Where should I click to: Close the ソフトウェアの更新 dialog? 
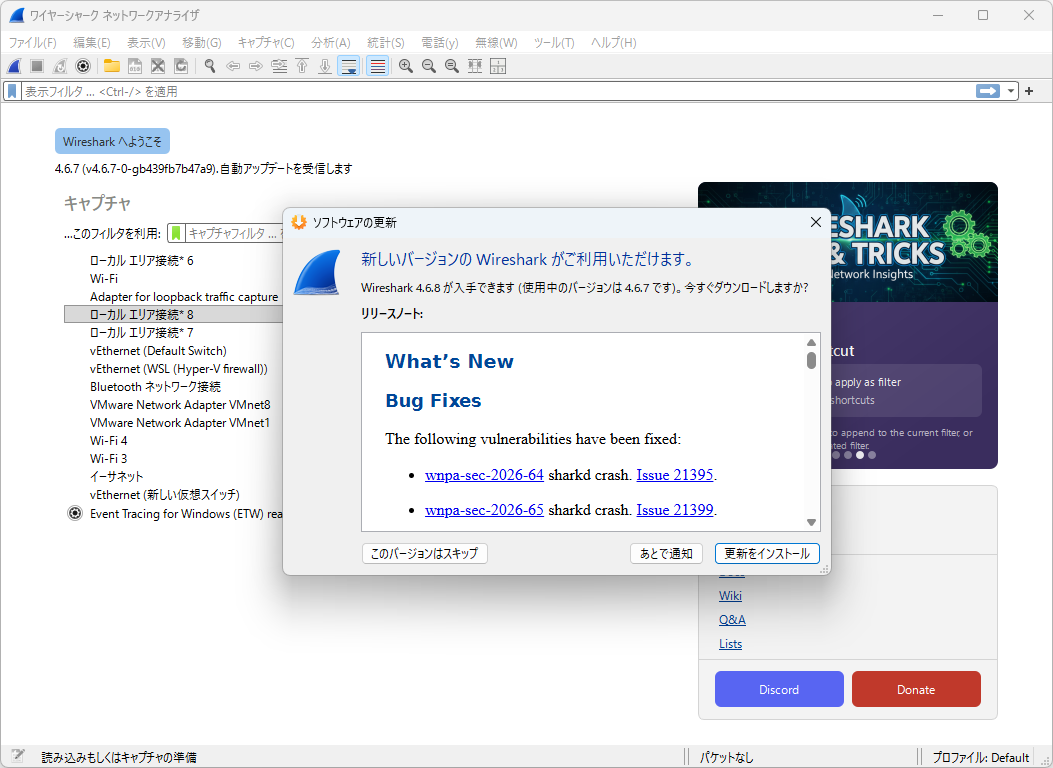(815, 222)
